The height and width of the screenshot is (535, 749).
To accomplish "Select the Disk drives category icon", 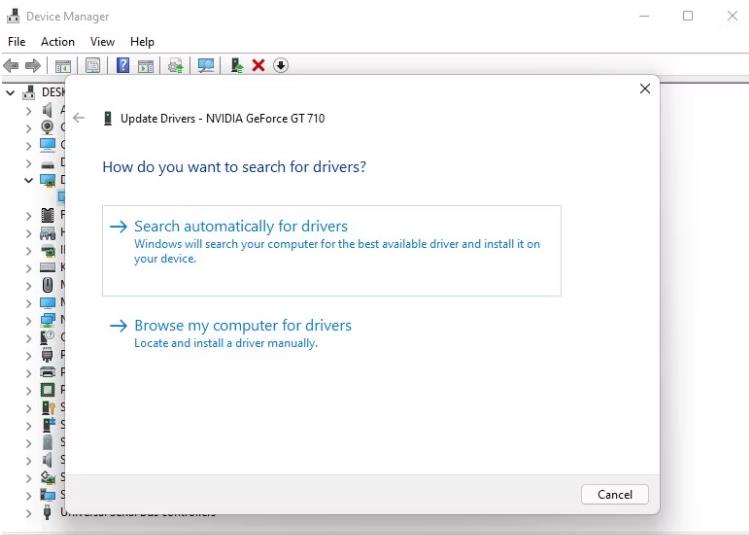I will click(x=47, y=165).
